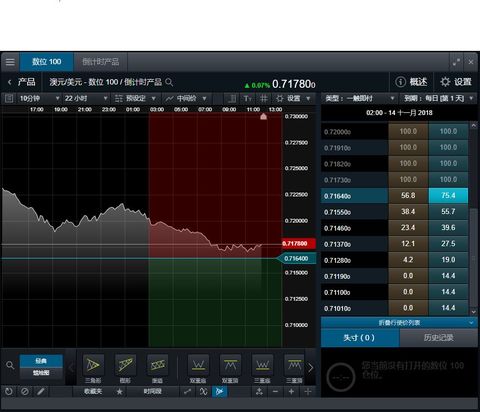
Task: Click the strike list vertical scrollbar
Action: click(x=473, y=257)
